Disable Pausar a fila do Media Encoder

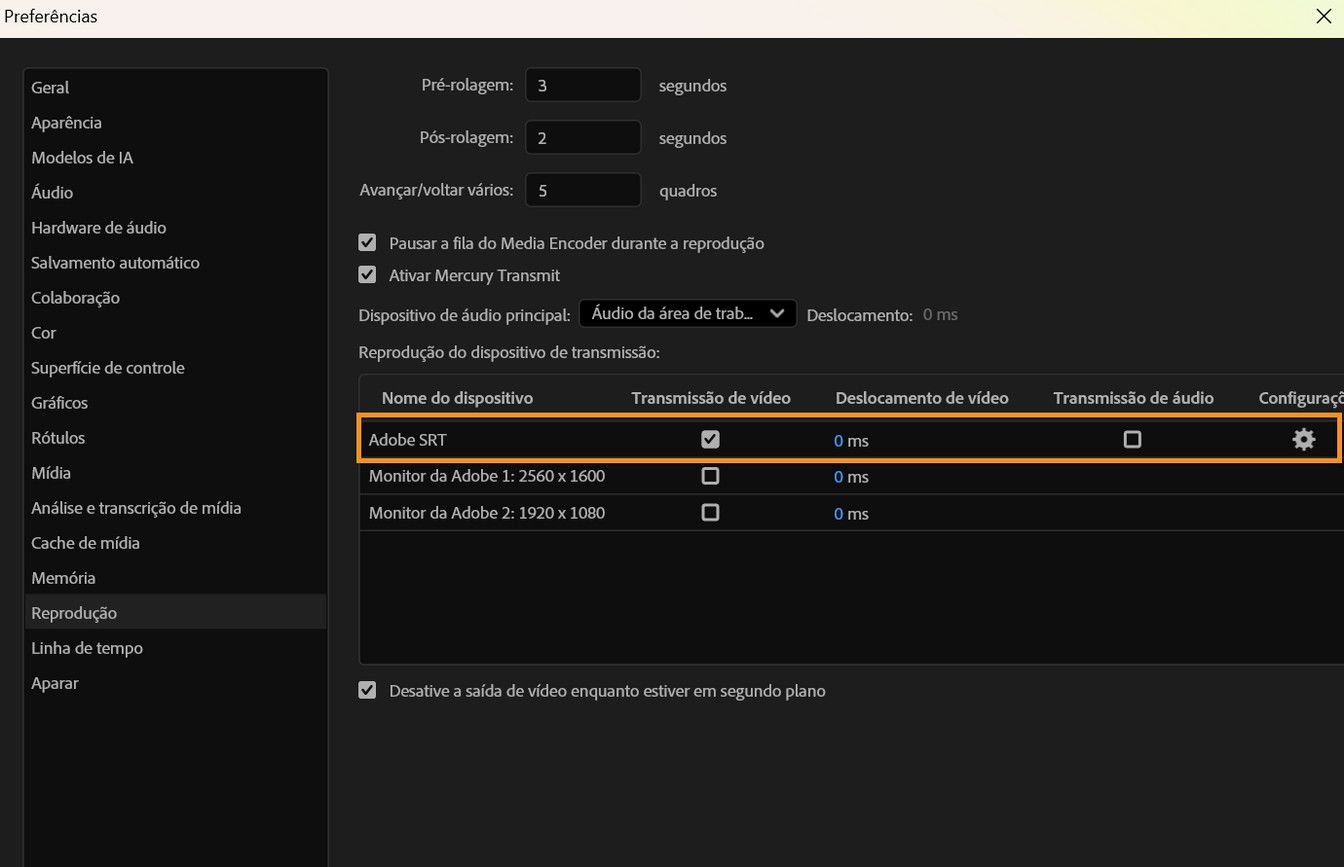pyautogui.click(x=367, y=242)
